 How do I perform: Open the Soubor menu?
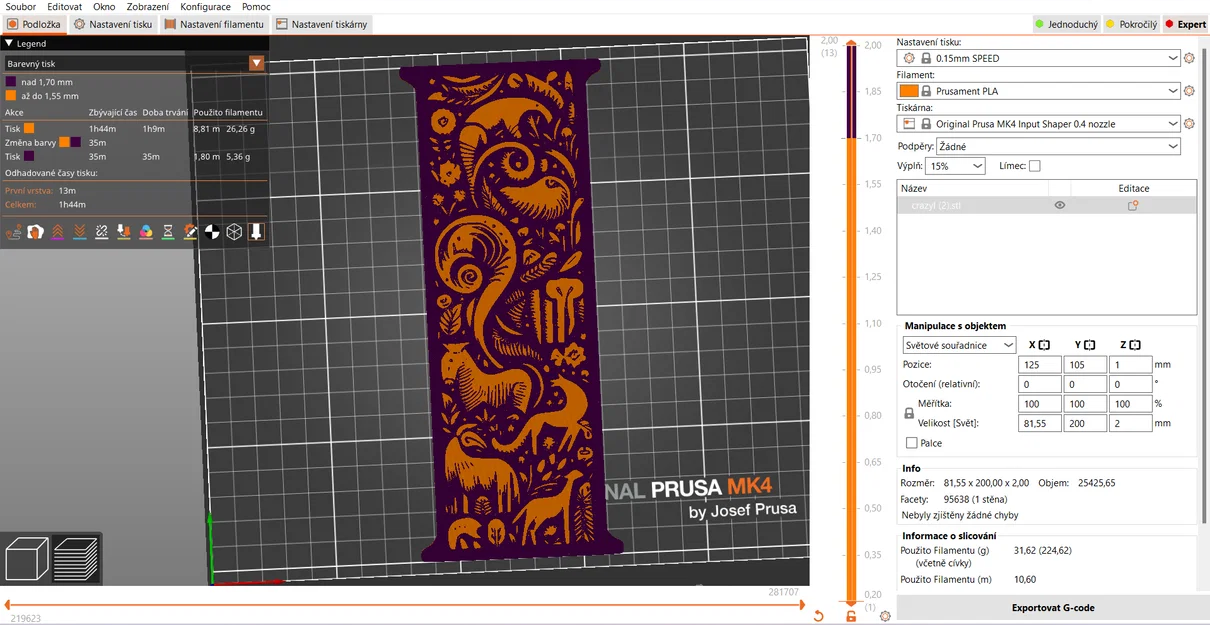[20, 7]
